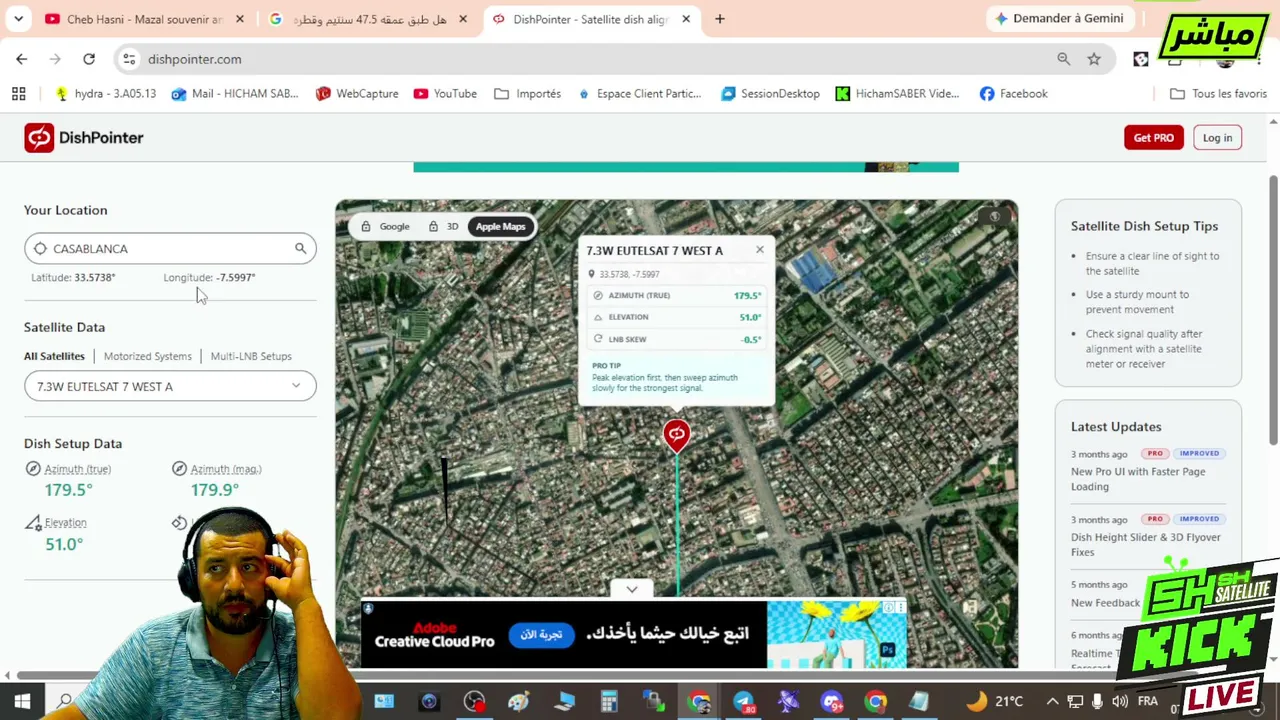This screenshot has height=720, width=1280.
Task: Collapse the map with the chevron at the bottom
Action: [632, 589]
